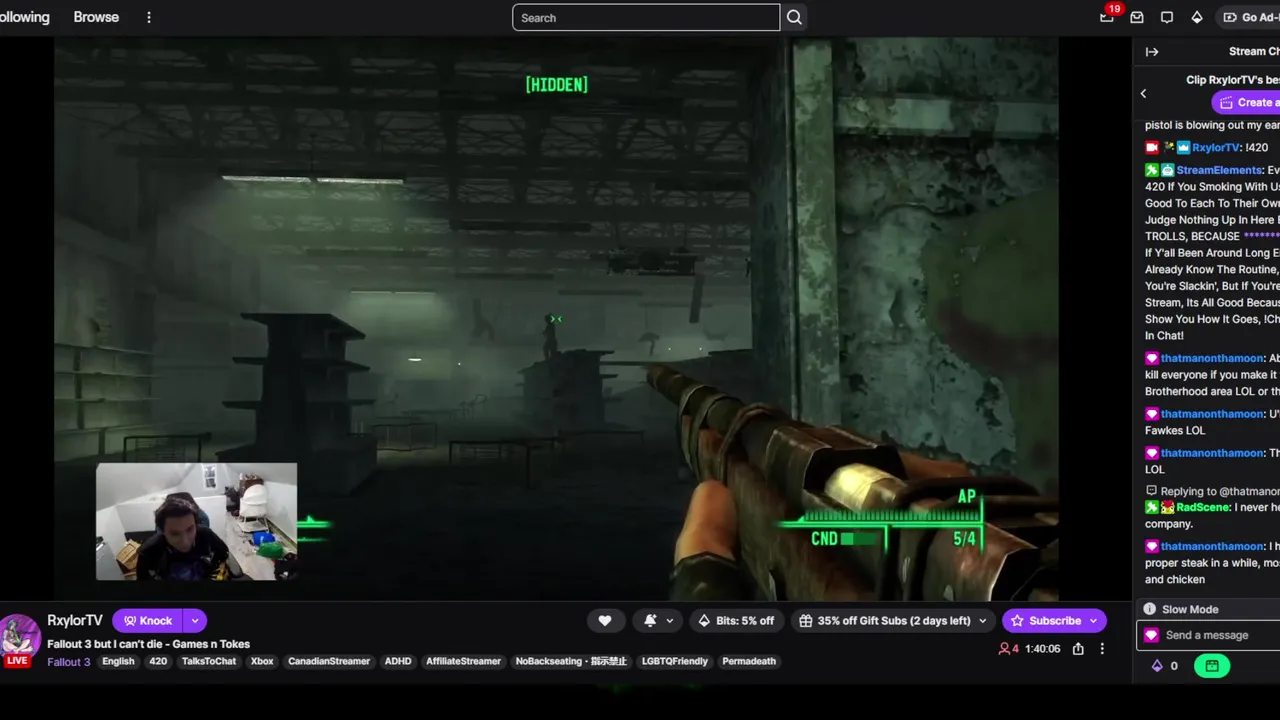Click RxylorTV username in chat
Viewport: 1280px width, 720px height.
(x=1216, y=147)
